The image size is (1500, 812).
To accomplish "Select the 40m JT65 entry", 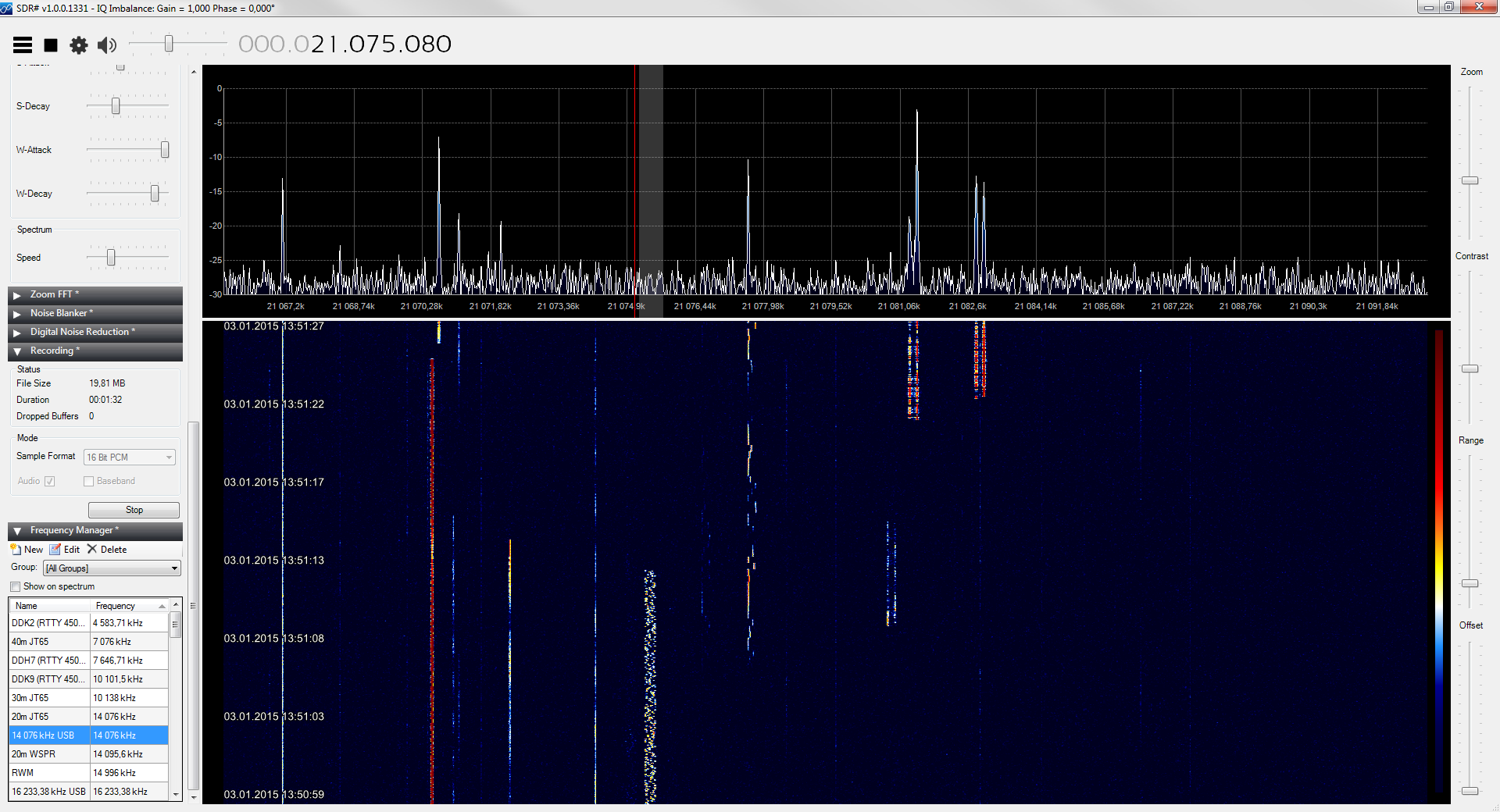I will (88, 642).
